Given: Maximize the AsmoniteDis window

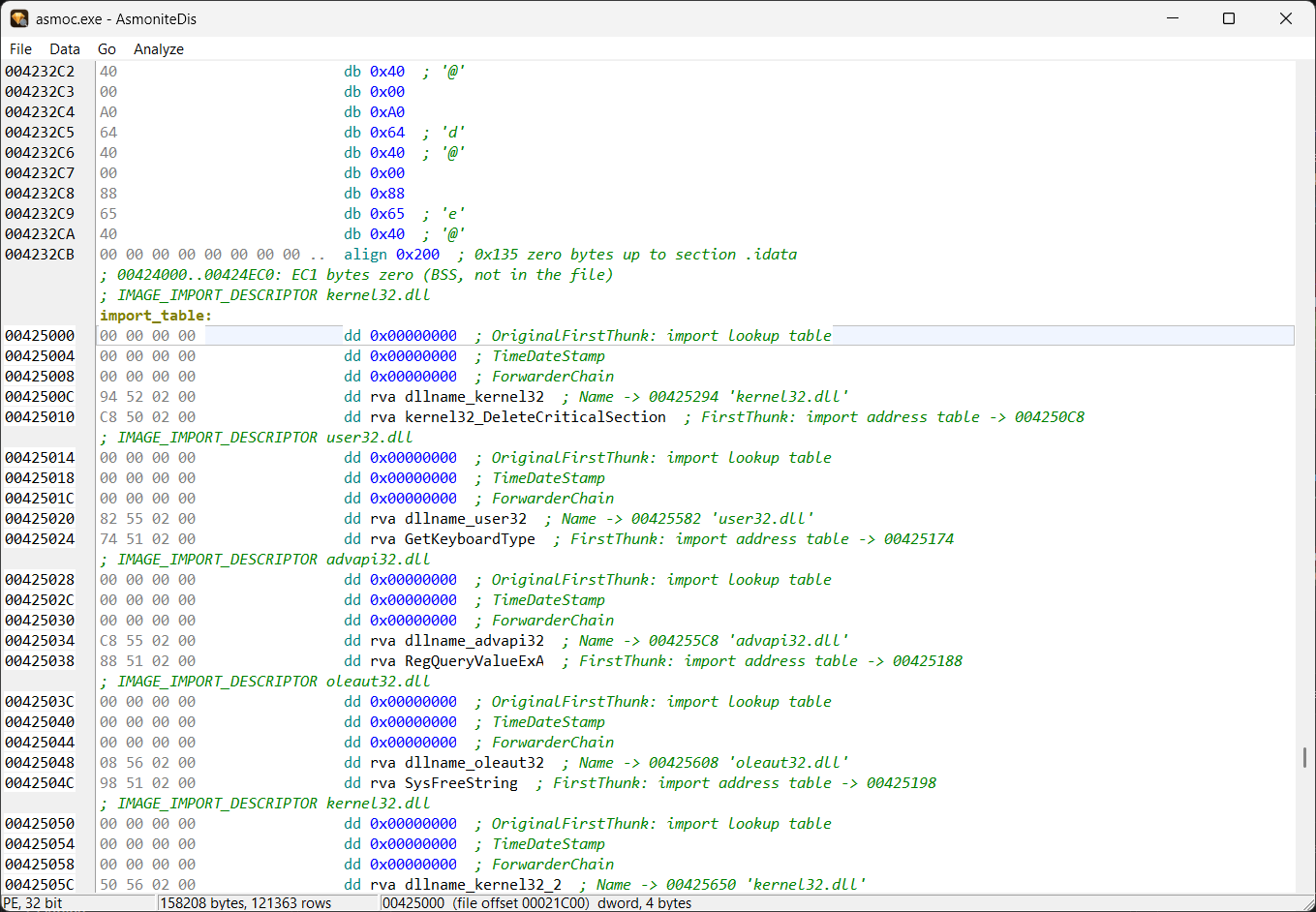Looking at the screenshot, I should click(1229, 18).
